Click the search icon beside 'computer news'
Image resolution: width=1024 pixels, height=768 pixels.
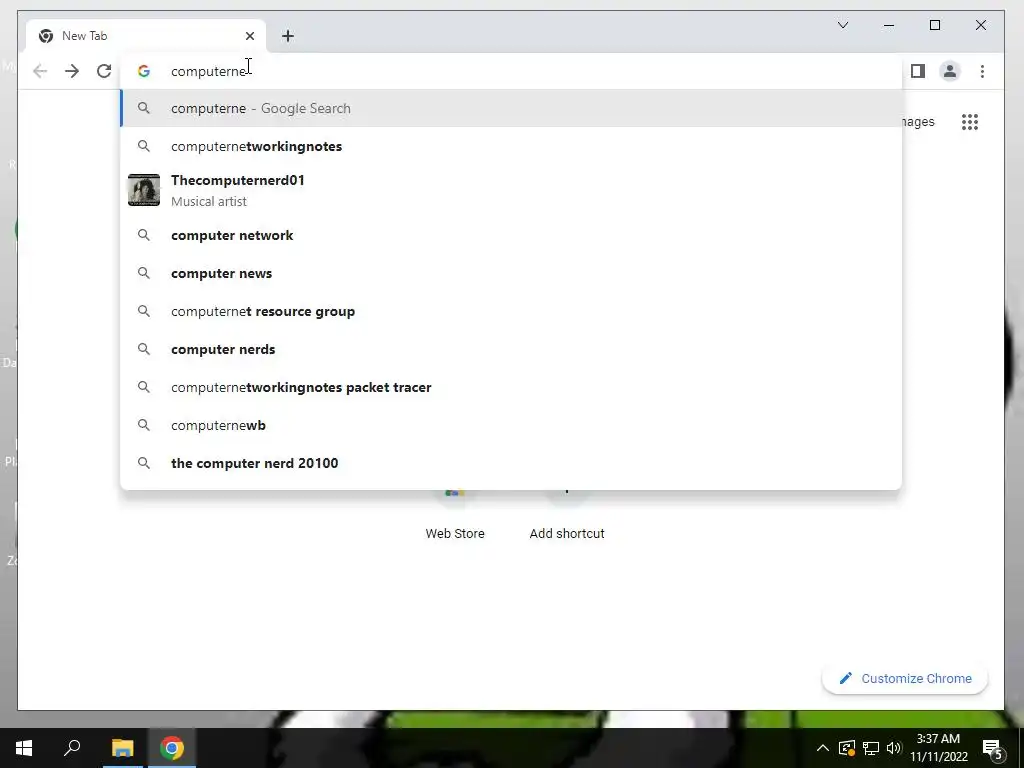144,273
